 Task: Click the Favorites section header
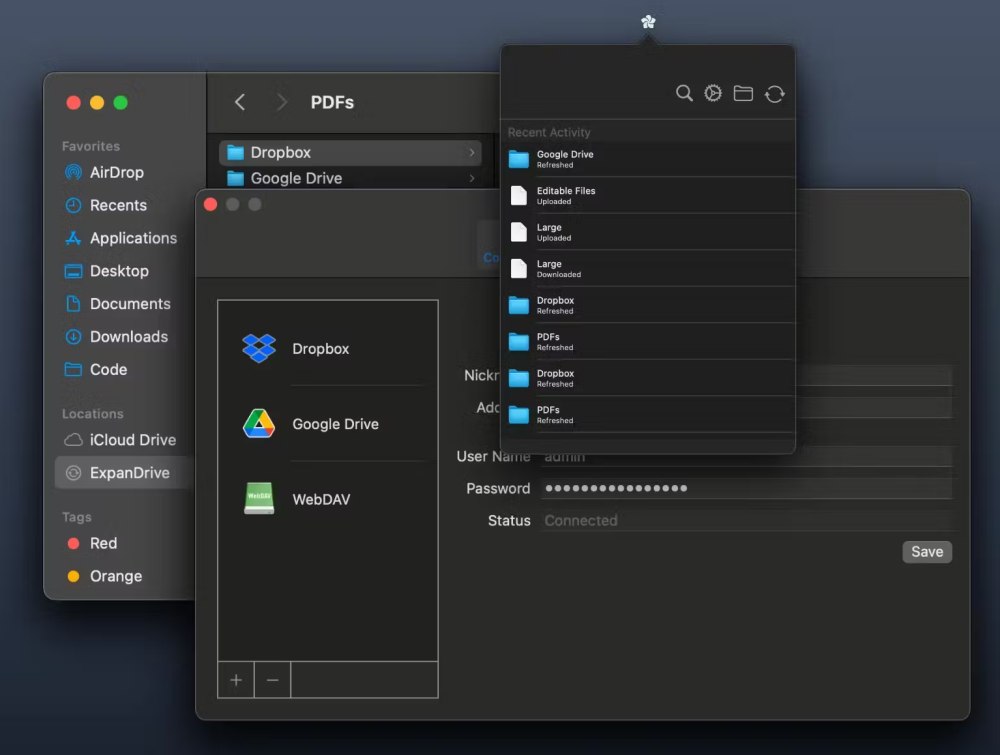point(91,146)
